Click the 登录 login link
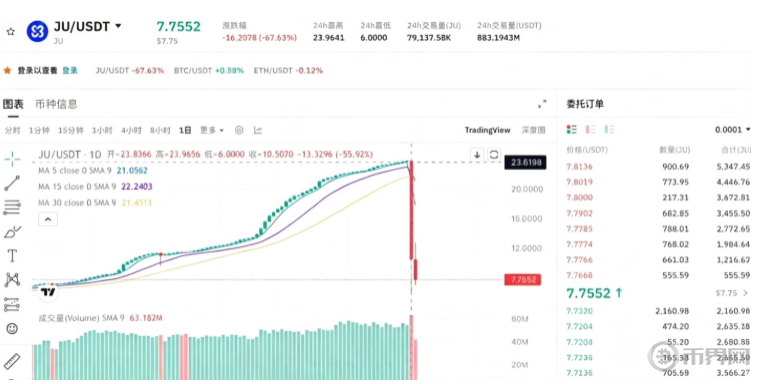The width and height of the screenshot is (761, 384). point(70,70)
